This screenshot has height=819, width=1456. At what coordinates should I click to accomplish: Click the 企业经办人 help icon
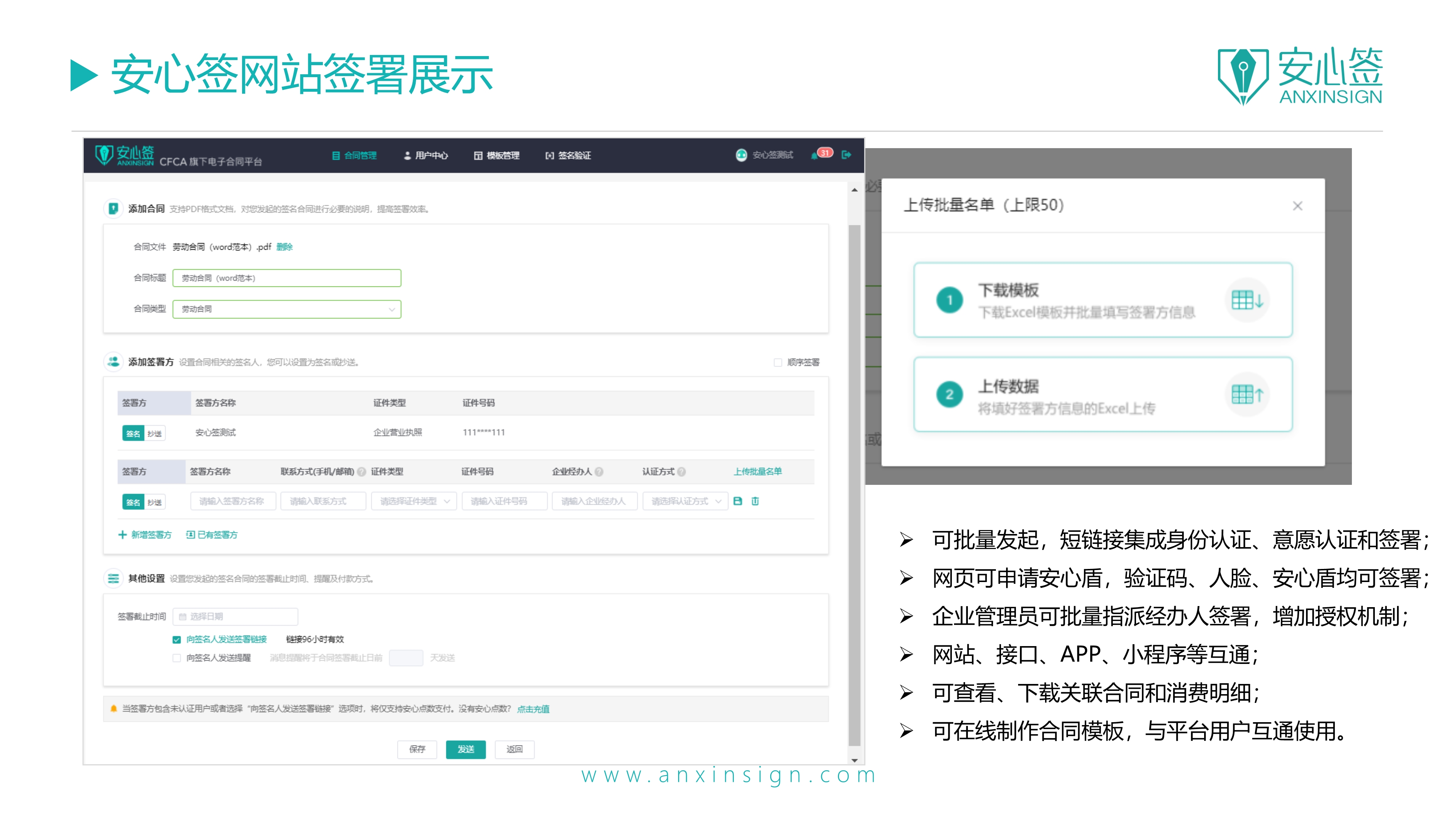click(x=599, y=471)
